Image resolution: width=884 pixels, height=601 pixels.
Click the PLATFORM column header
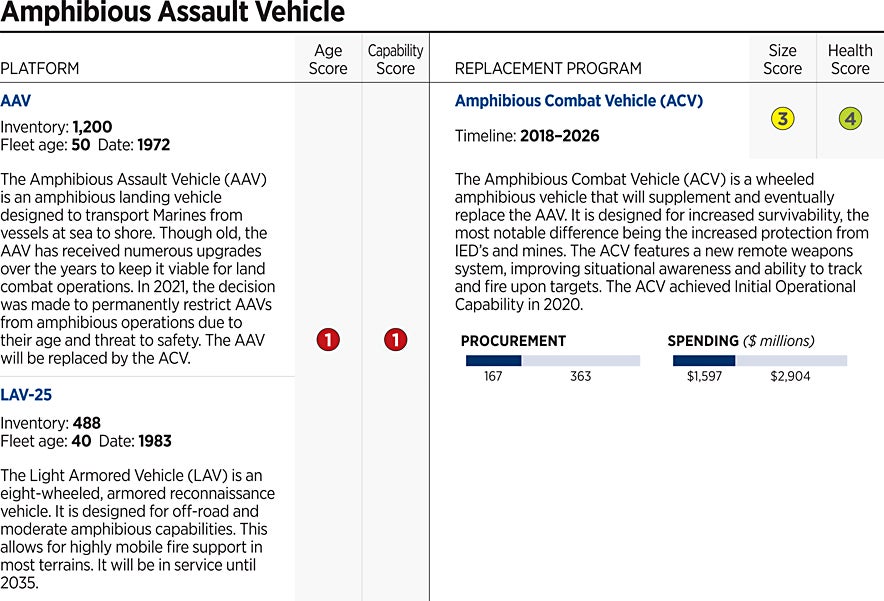(40, 69)
